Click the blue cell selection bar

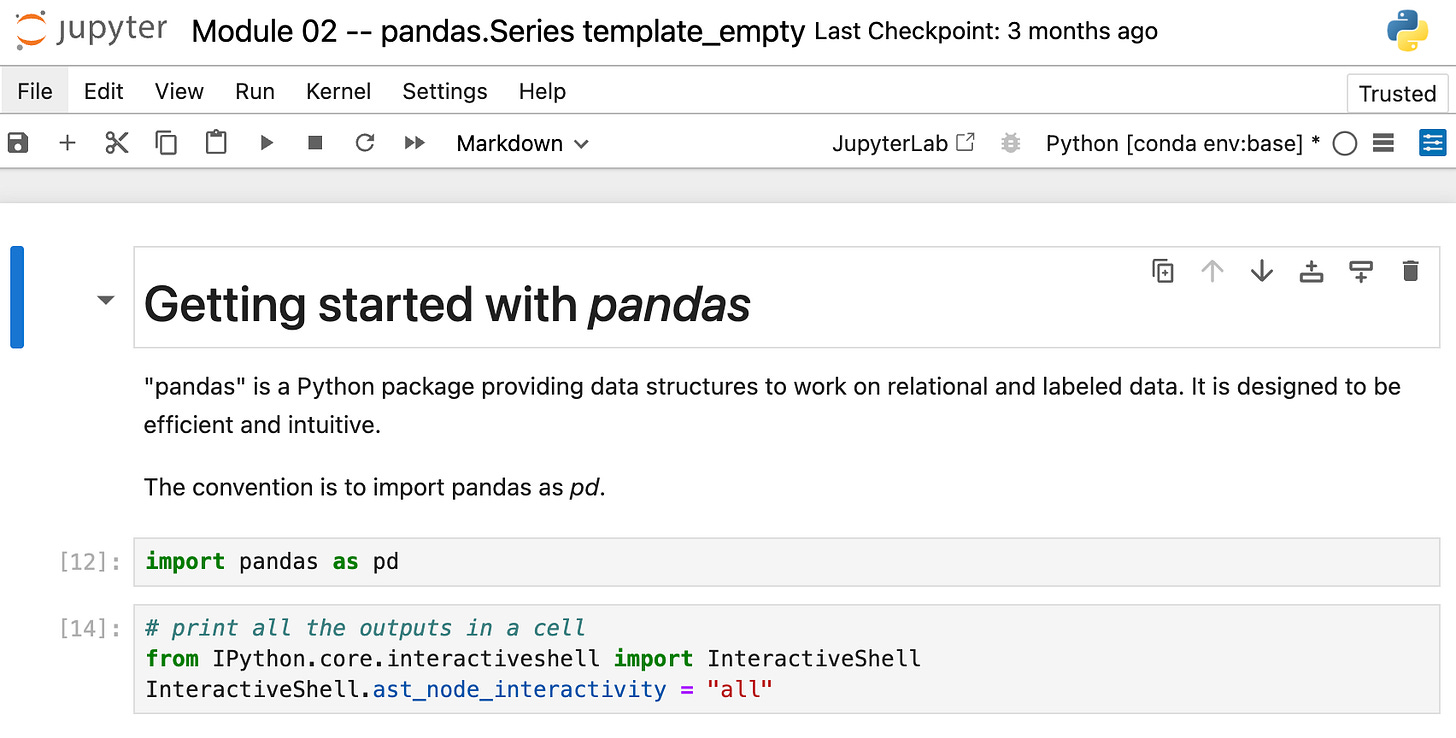(x=17, y=297)
